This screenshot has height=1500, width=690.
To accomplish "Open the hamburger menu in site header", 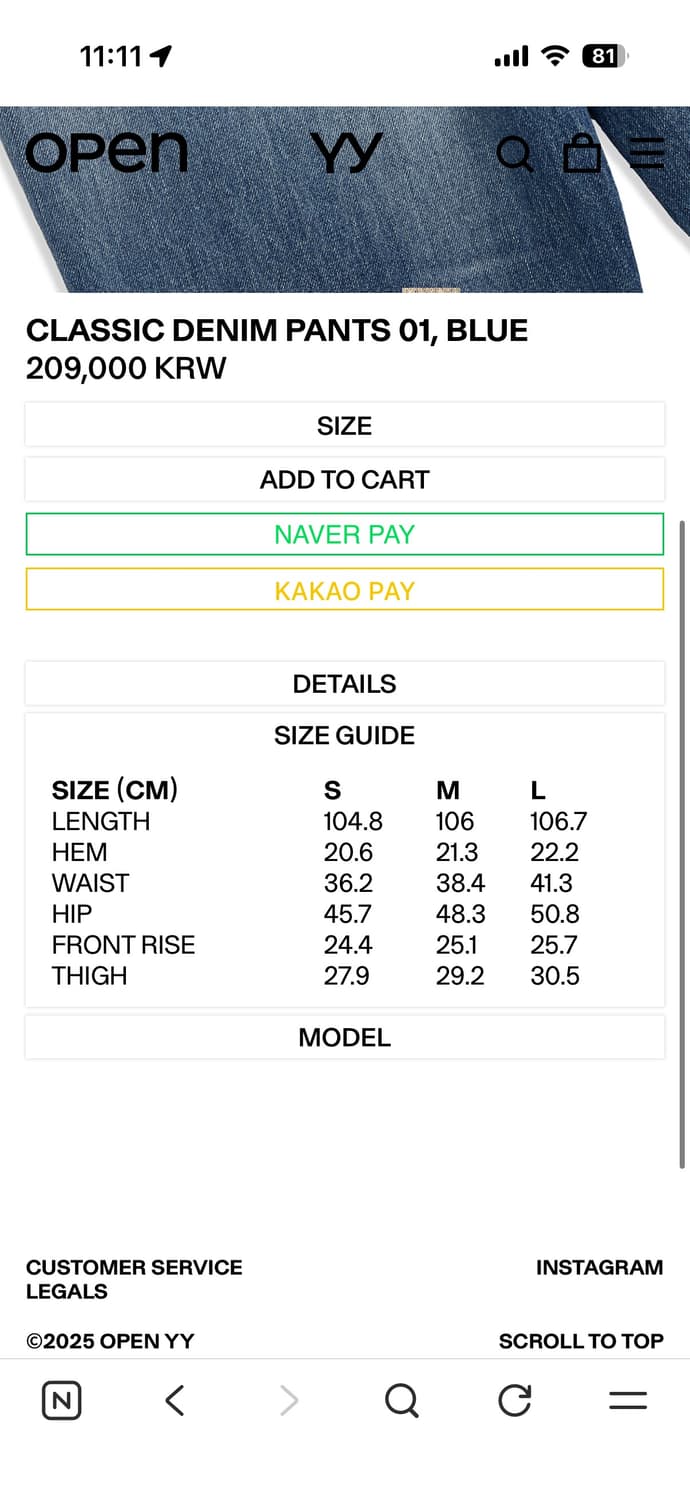I will pyautogui.click(x=647, y=153).
